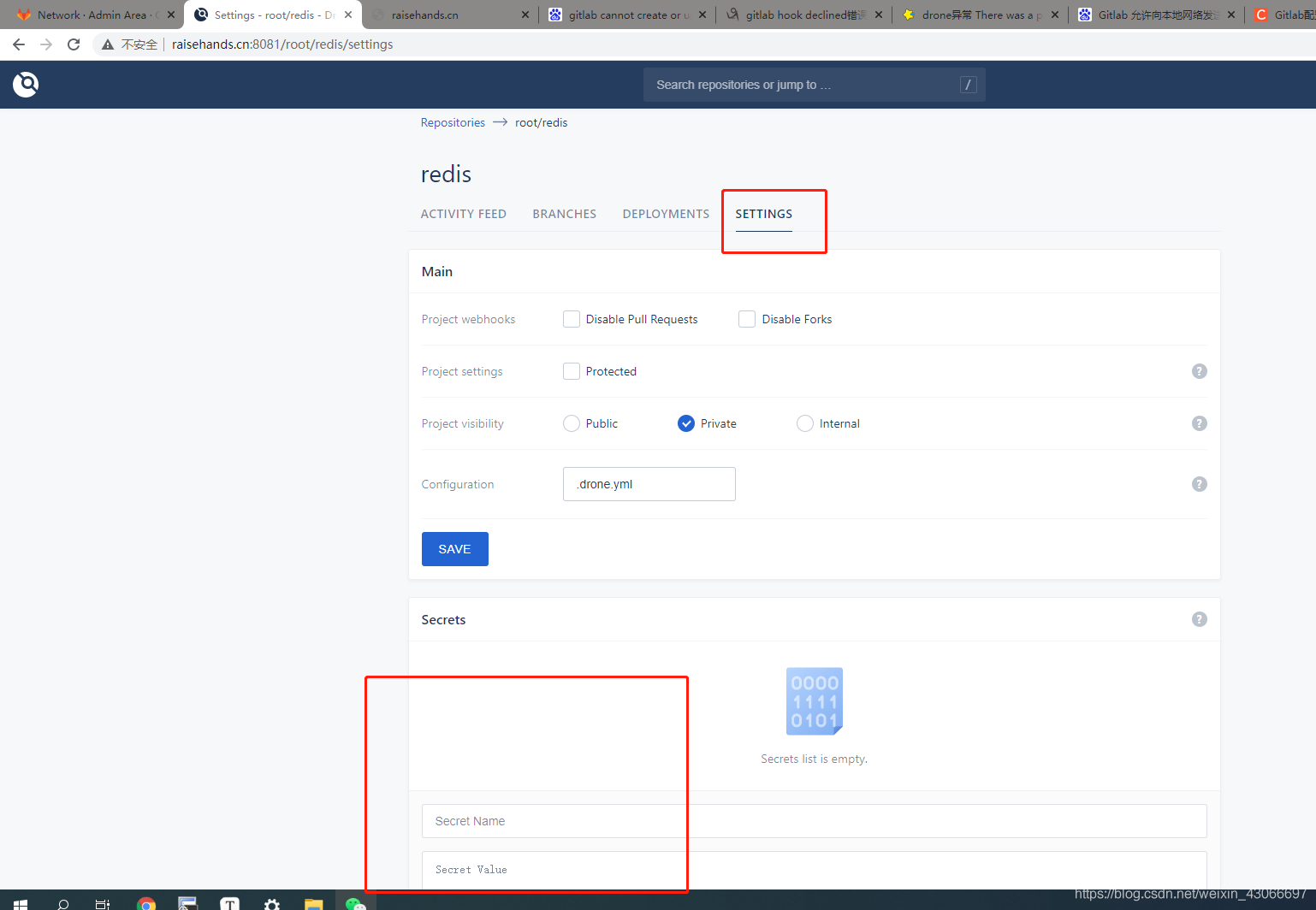This screenshot has height=910, width=1316.
Task: Enable the Disable Pull Requests checkbox
Action: pyautogui.click(x=572, y=319)
